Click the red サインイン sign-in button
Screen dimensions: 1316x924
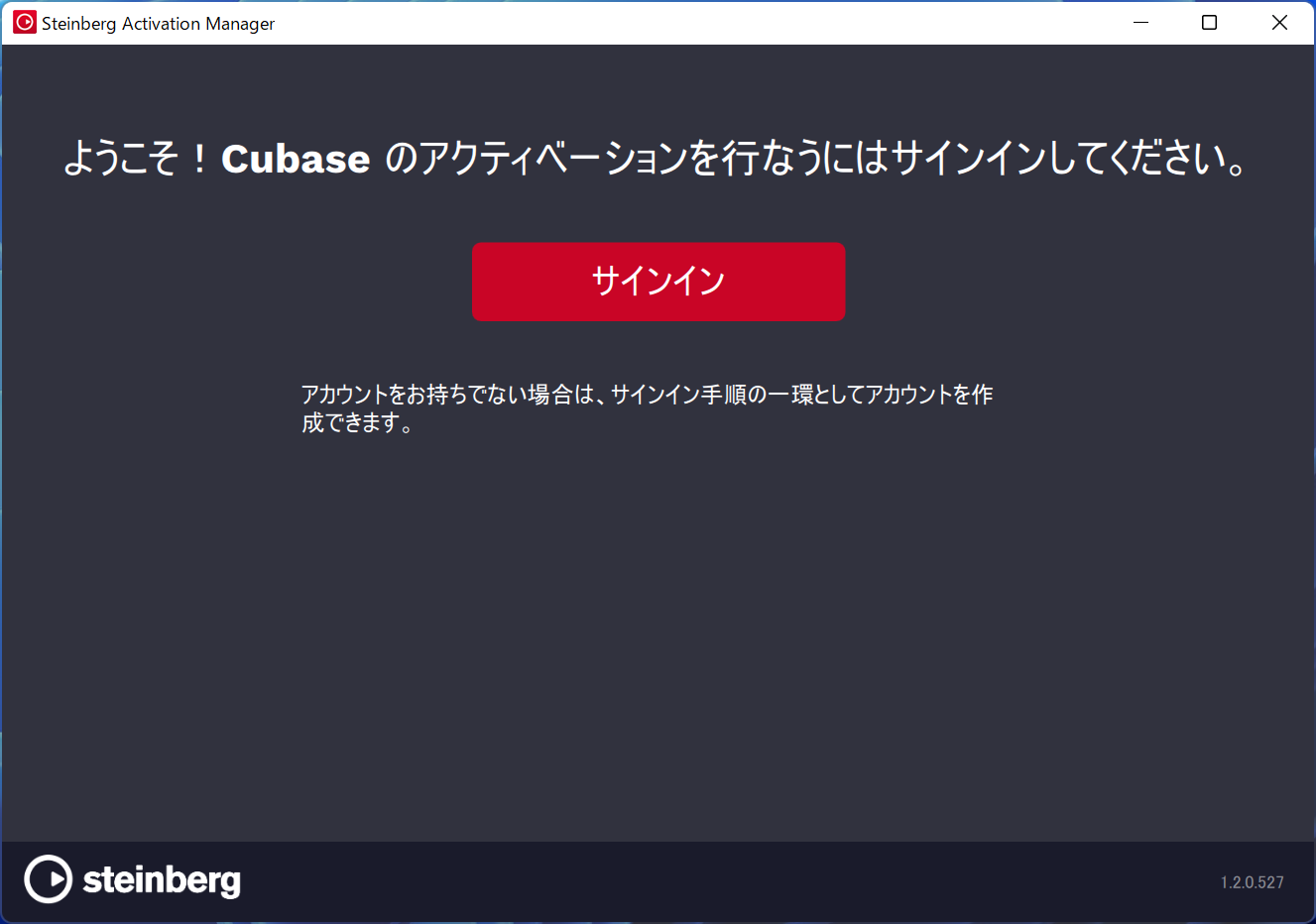coord(658,282)
